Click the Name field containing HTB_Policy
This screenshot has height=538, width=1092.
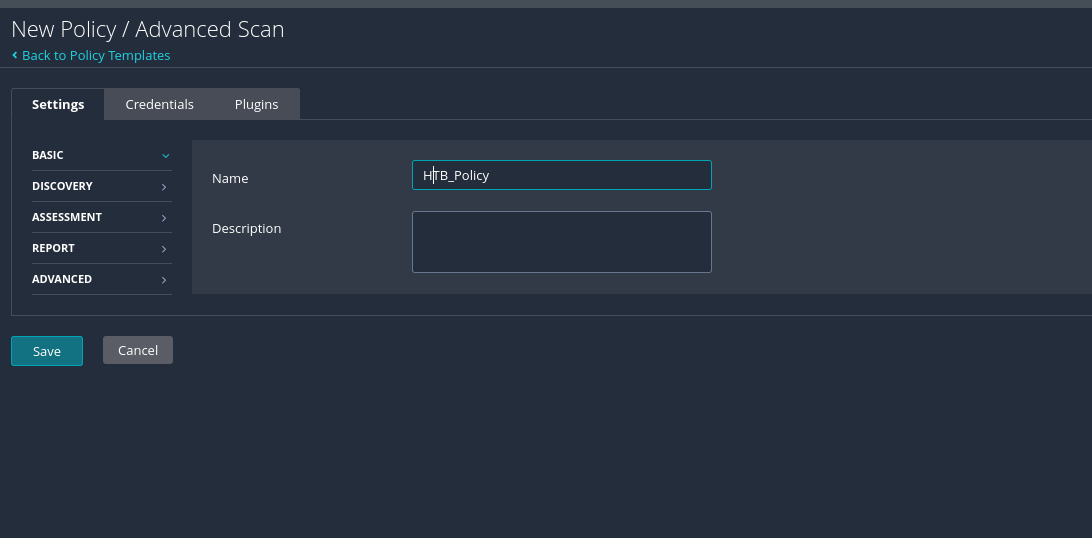tap(561, 175)
